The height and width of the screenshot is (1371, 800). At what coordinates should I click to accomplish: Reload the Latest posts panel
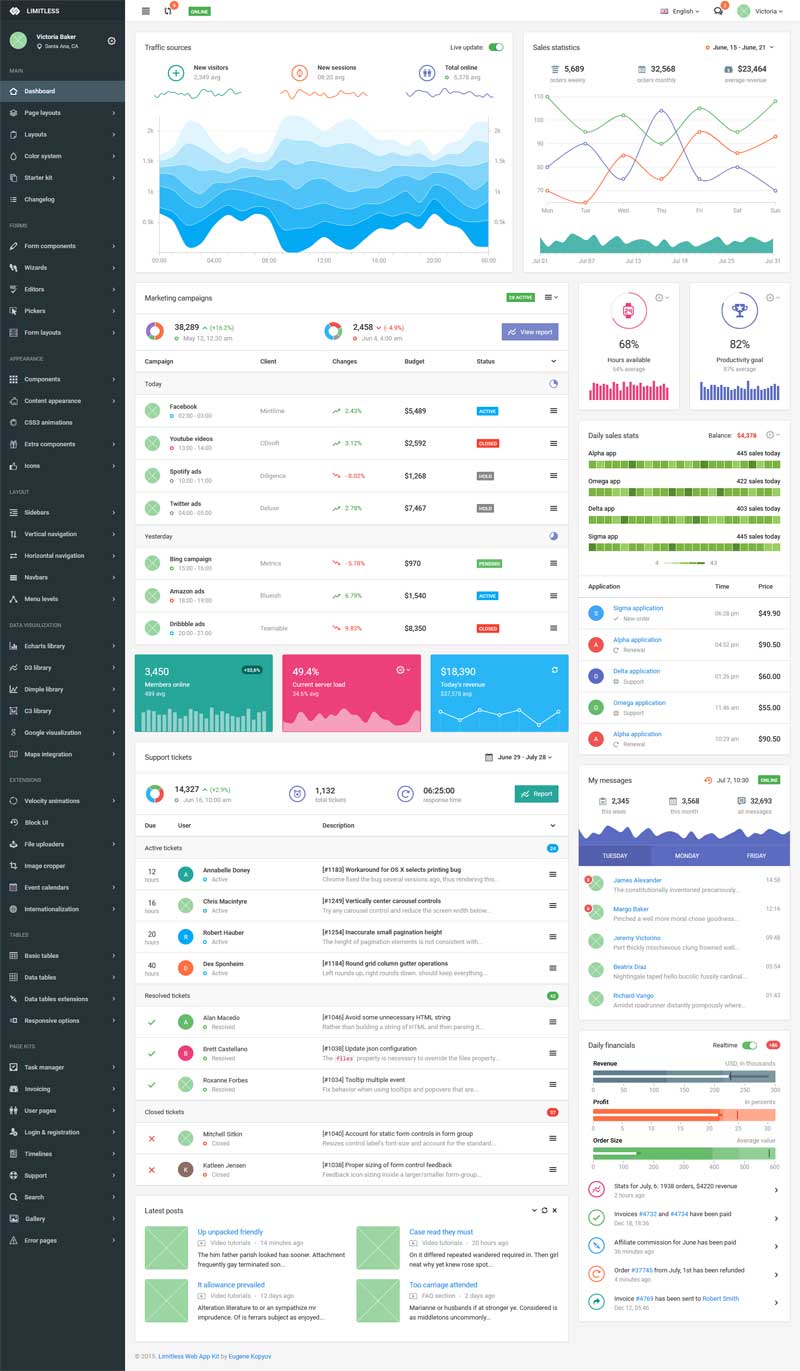click(544, 1210)
